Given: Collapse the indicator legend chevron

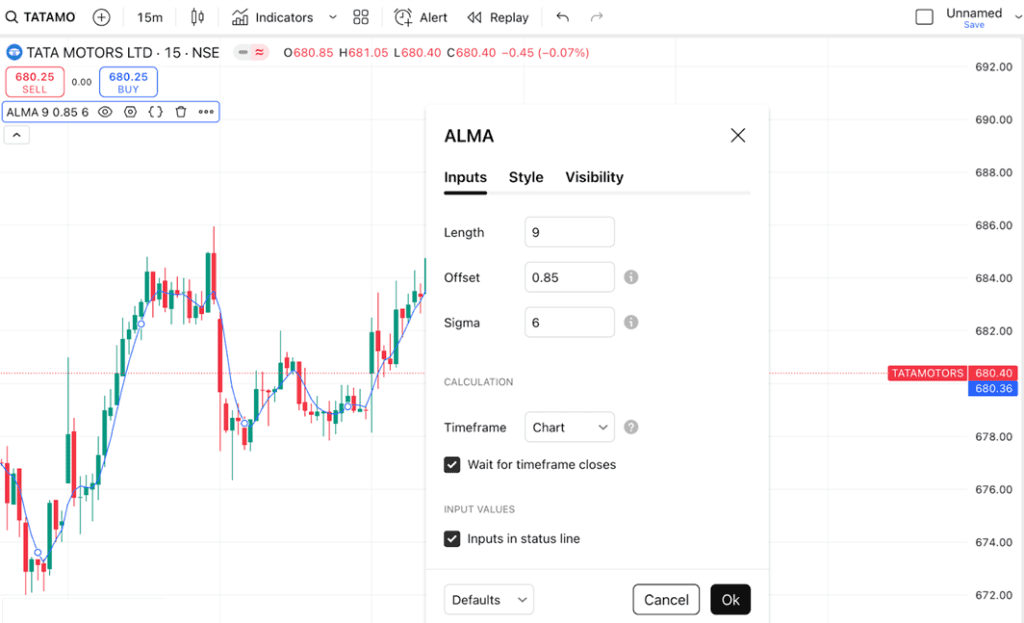Looking at the screenshot, I should pyautogui.click(x=17, y=135).
